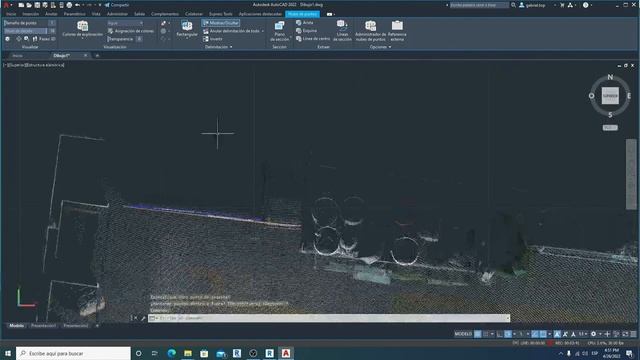This screenshot has width=640, height=360.
Task: Toggle object snap tracking in status bar
Action: (535, 334)
